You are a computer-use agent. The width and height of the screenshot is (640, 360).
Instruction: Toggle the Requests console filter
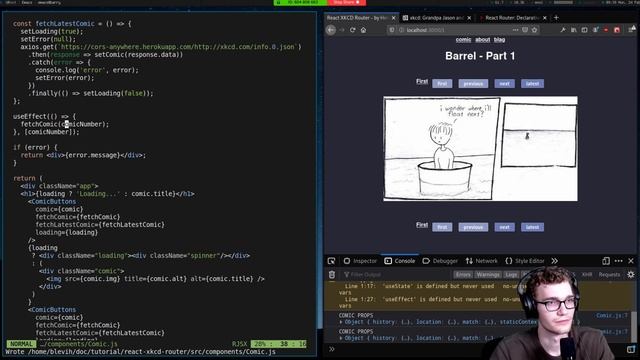tap(609, 275)
